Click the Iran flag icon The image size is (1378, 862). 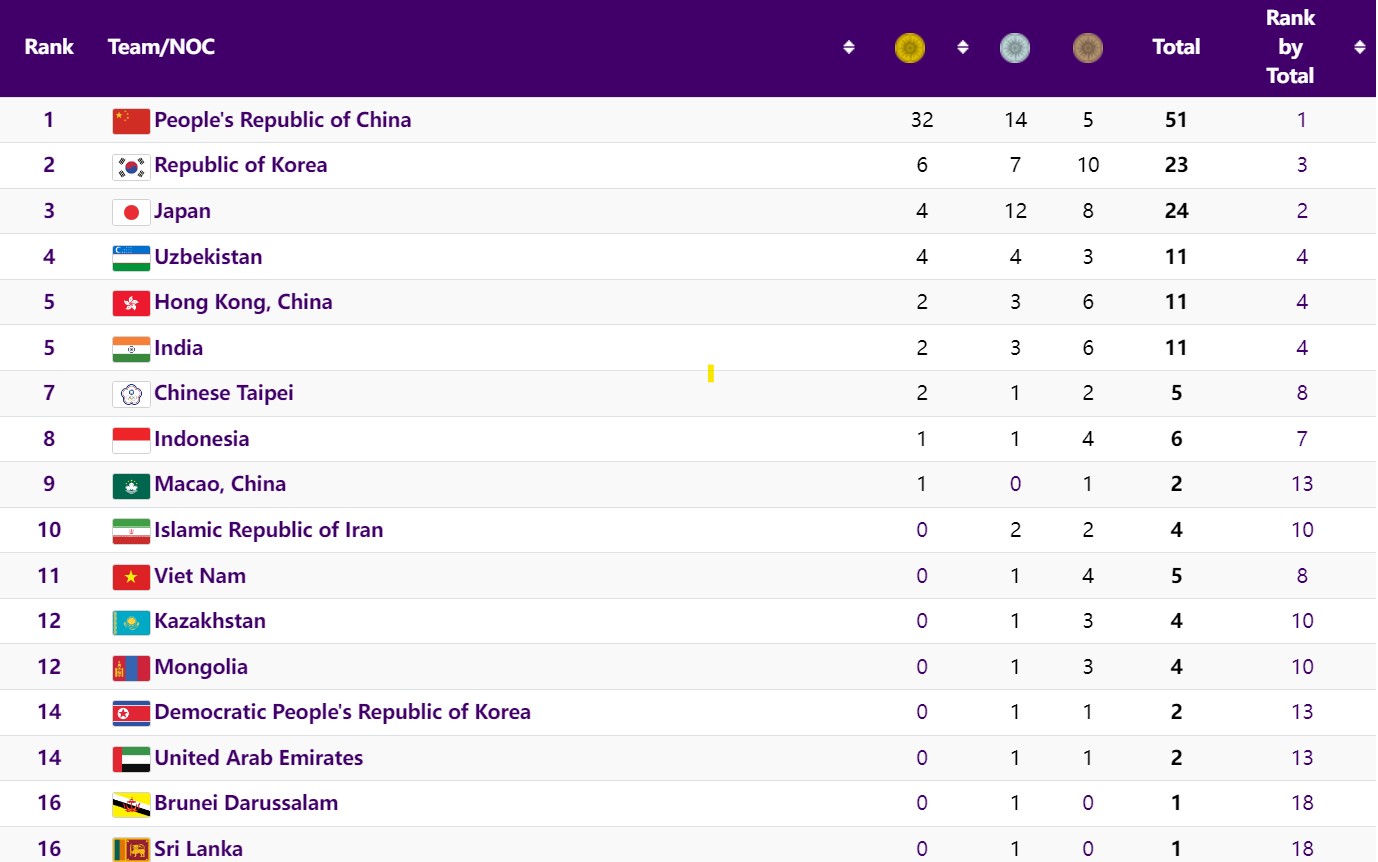(131, 531)
